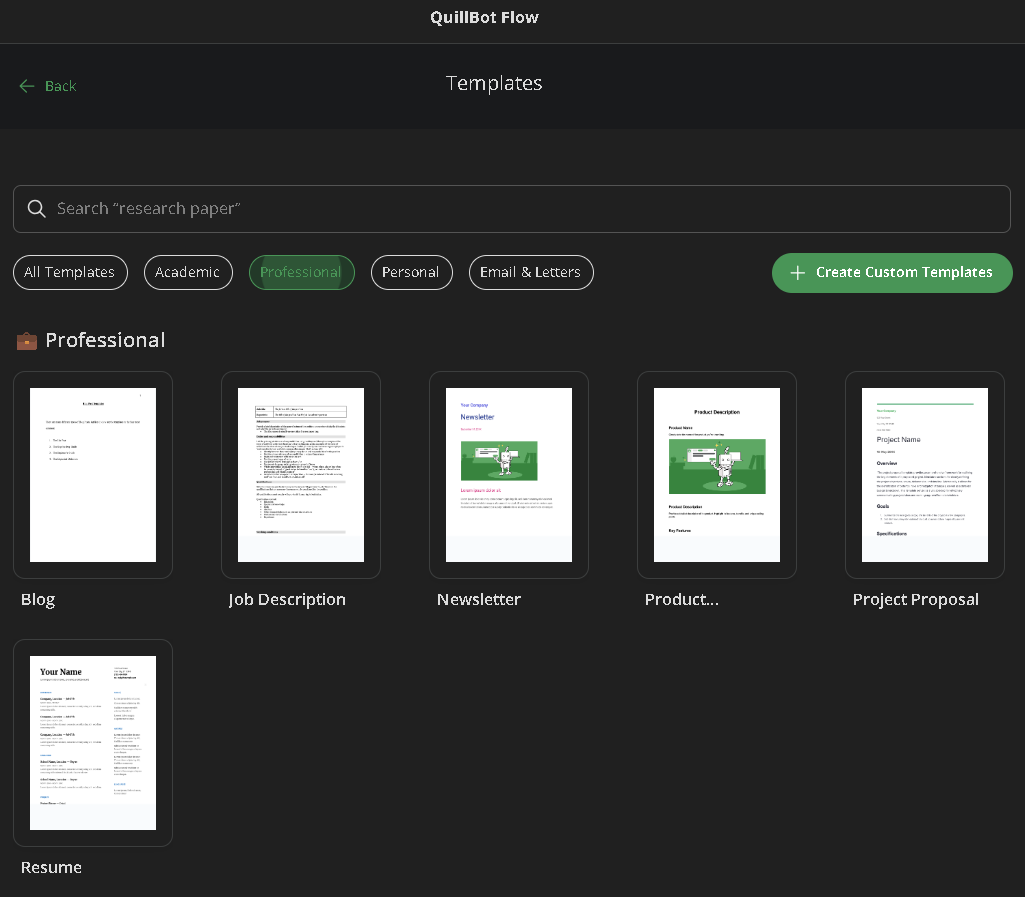This screenshot has height=897, width=1025.
Task: Click the Create Custom Templates button
Action: coord(891,272)
